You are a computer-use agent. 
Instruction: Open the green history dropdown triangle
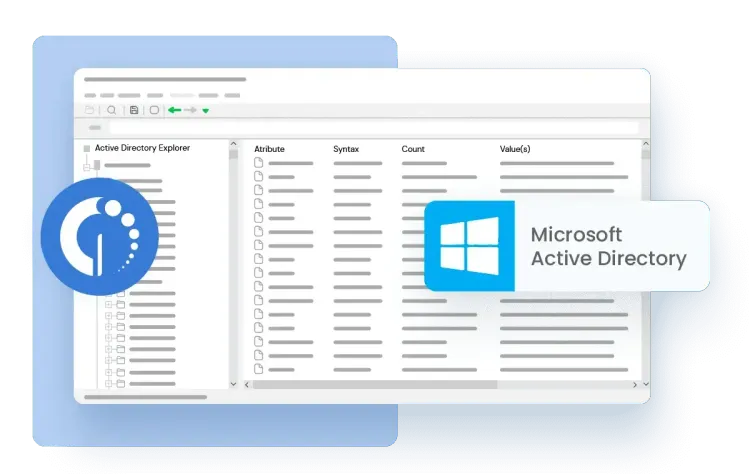pos(205,111)
